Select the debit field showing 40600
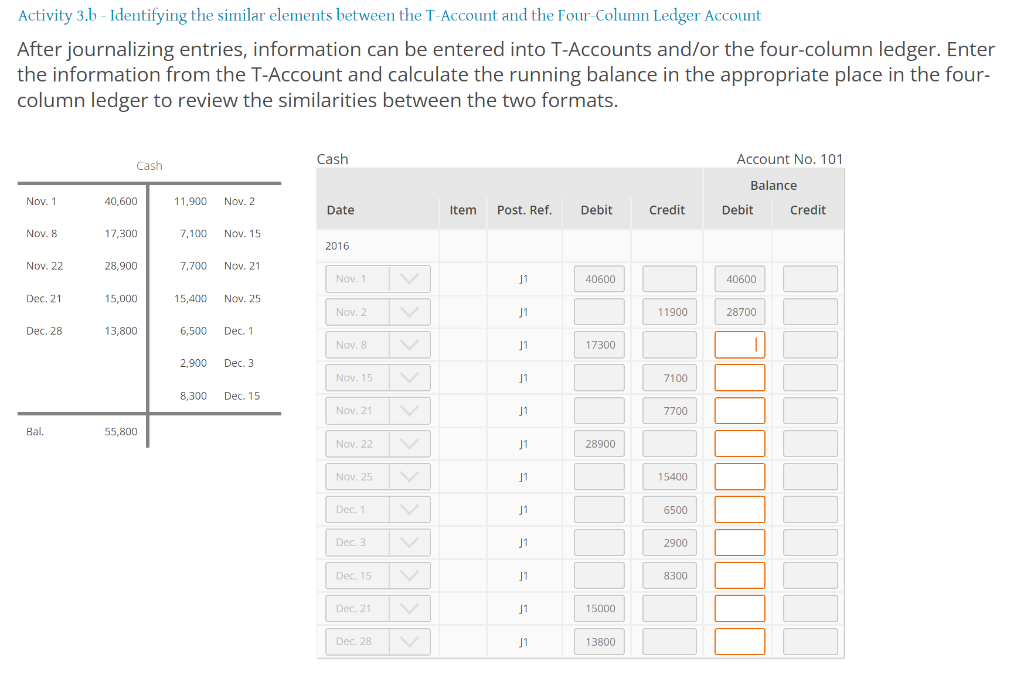The image size is (1024, 682). [598, 278]
